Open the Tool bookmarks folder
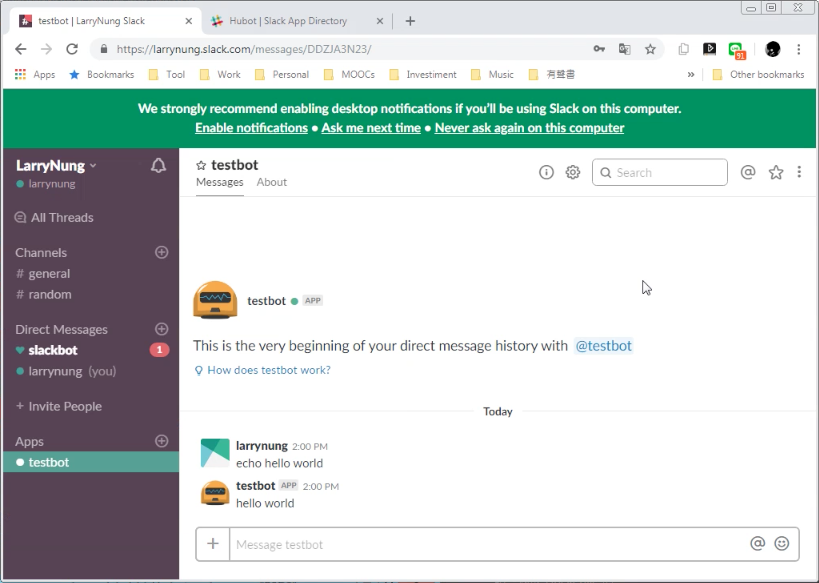The width and height of the screenshot is (819, 583). pyautogui.click(x=167, y=75)
